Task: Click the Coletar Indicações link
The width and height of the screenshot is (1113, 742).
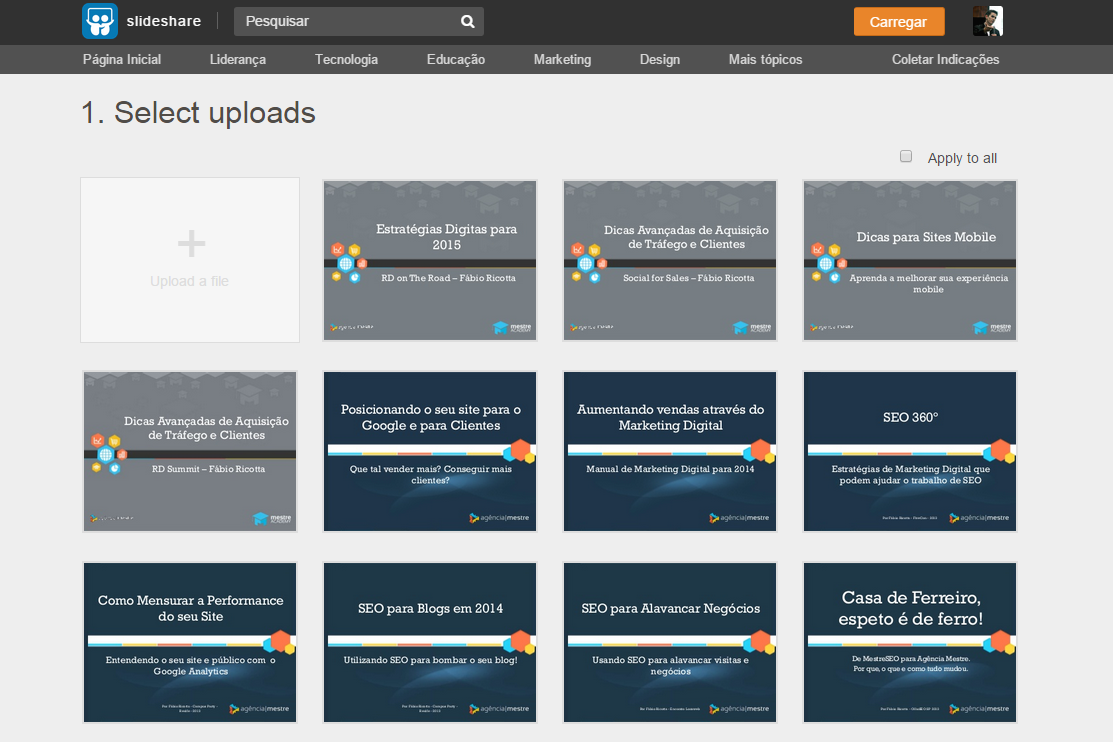Action: 945,59
